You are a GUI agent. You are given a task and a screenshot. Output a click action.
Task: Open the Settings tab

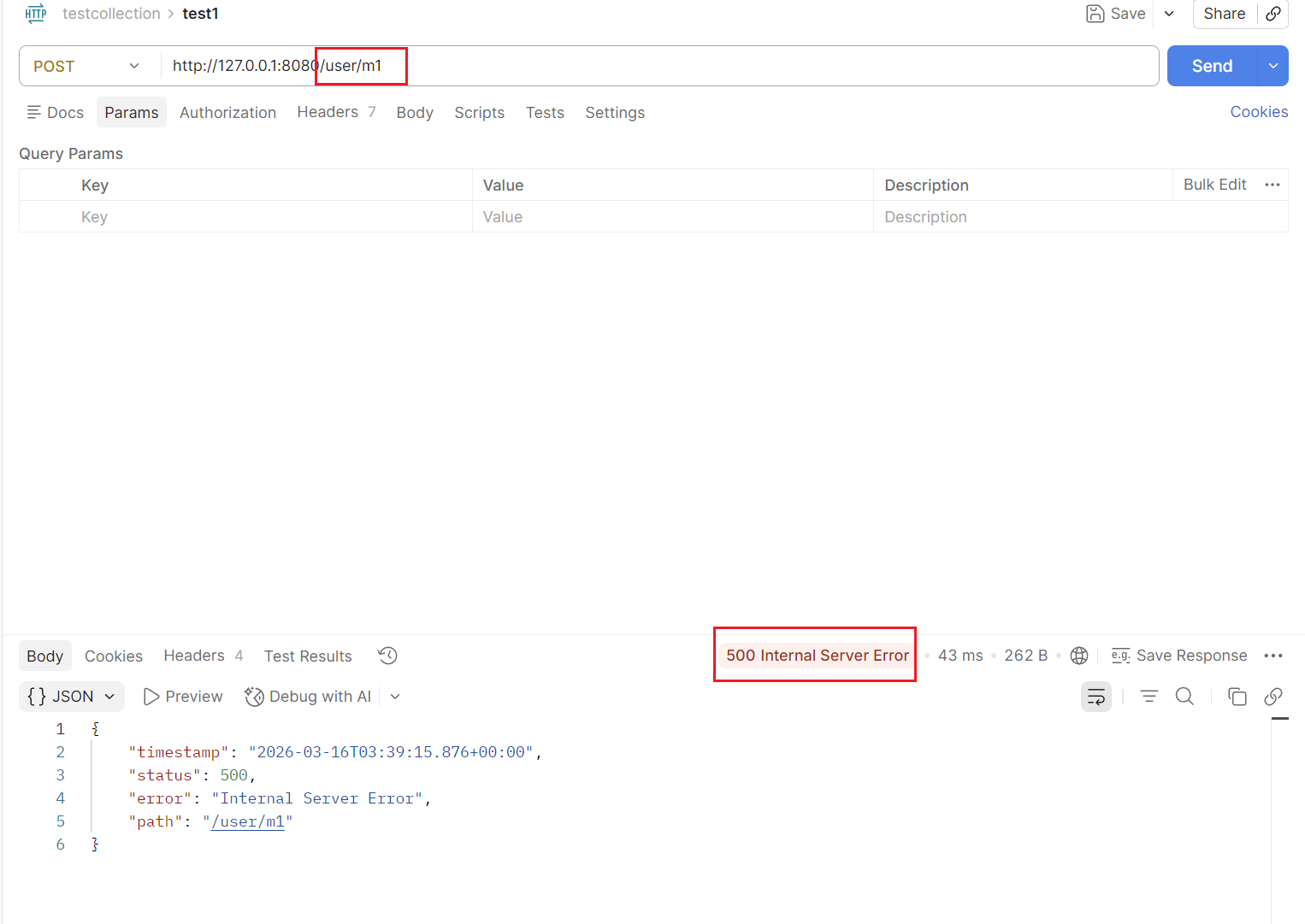(615, 113)
